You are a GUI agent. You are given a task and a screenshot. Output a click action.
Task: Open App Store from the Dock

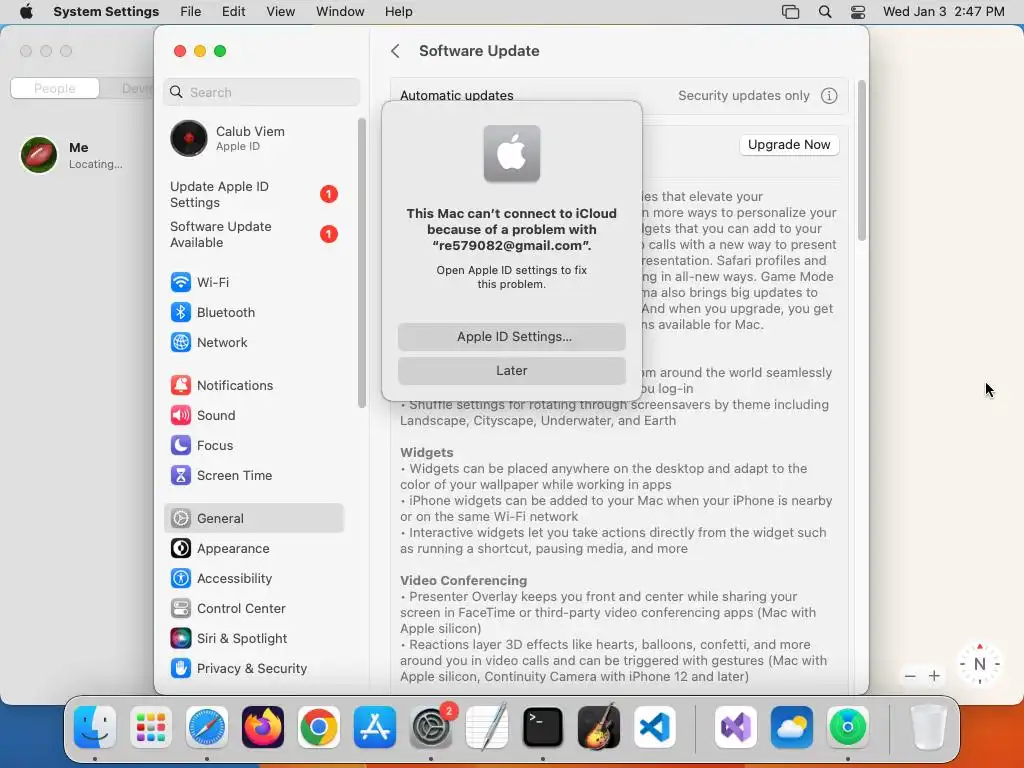coord(375,727)
